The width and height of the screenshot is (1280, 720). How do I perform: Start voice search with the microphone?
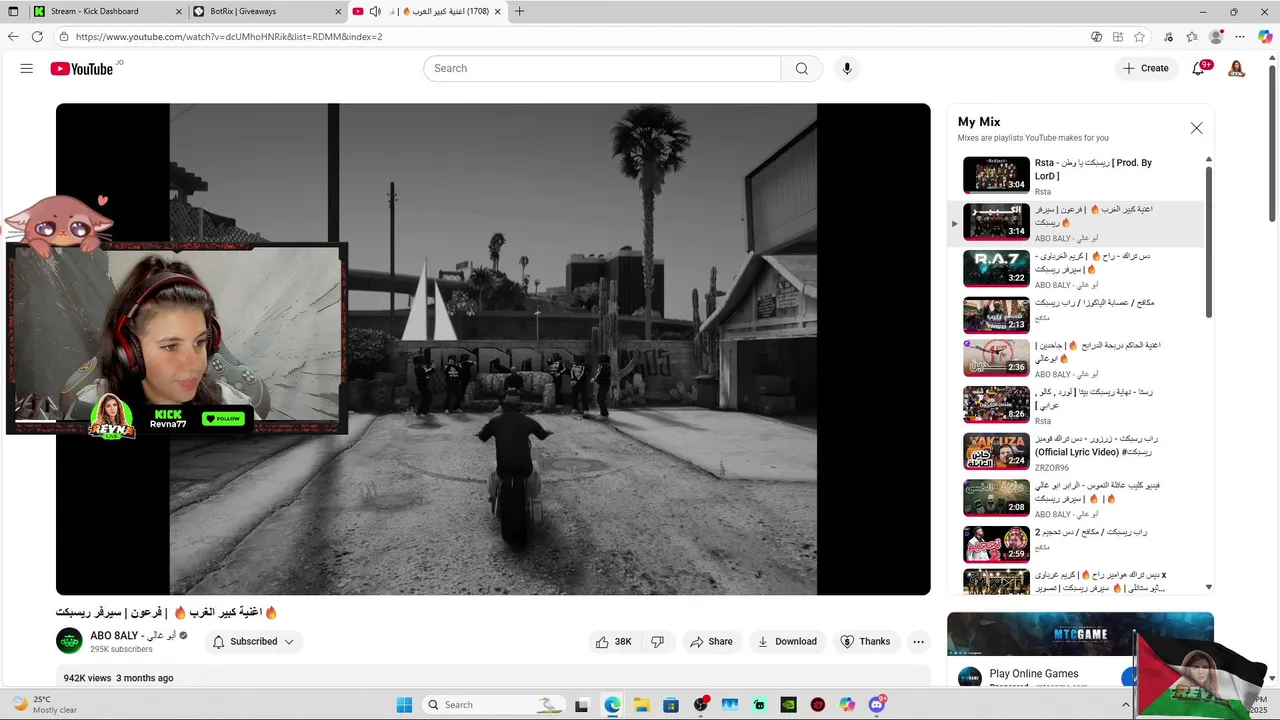pyautogui.click(x=847, y=68)
